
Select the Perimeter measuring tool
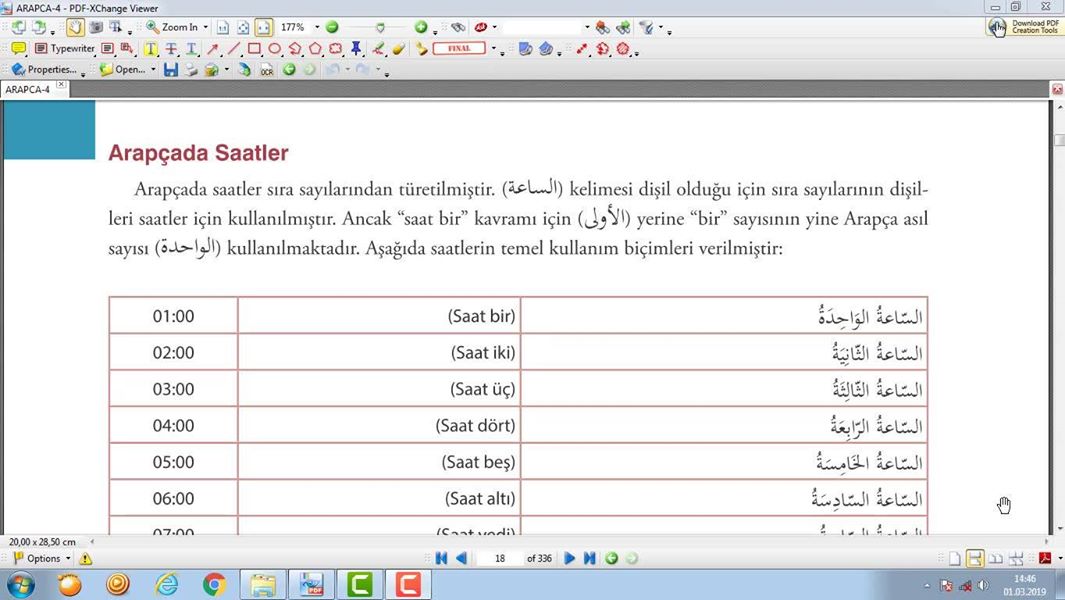(602, 48)
